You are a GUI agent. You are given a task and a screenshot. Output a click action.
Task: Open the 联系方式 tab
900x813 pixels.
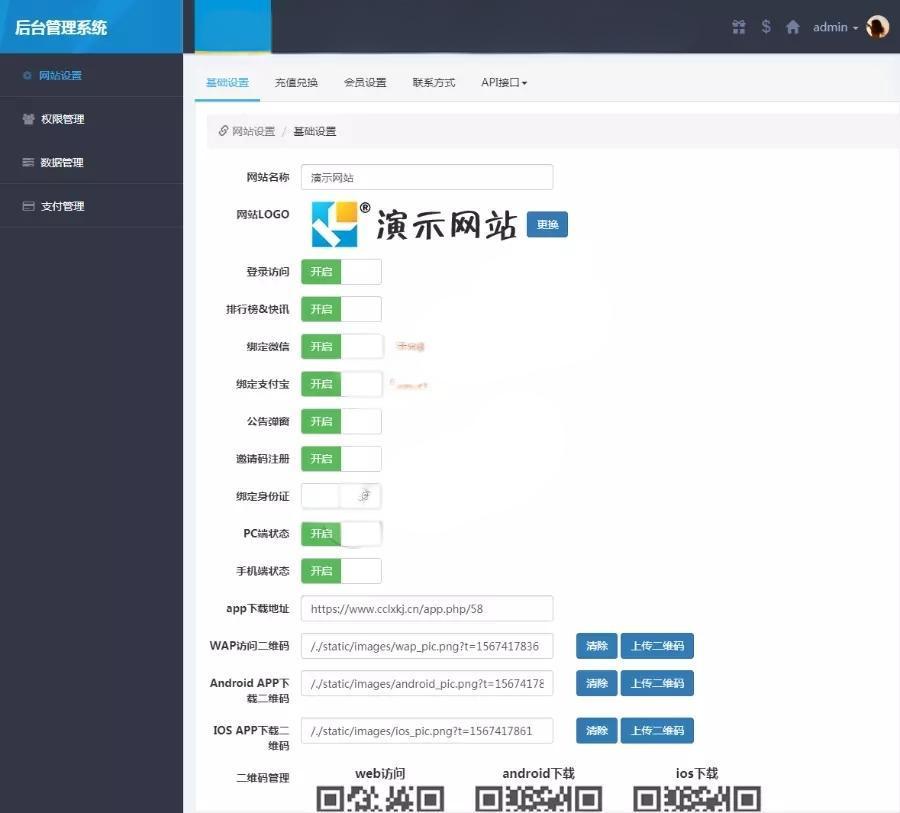pos(433,82)
